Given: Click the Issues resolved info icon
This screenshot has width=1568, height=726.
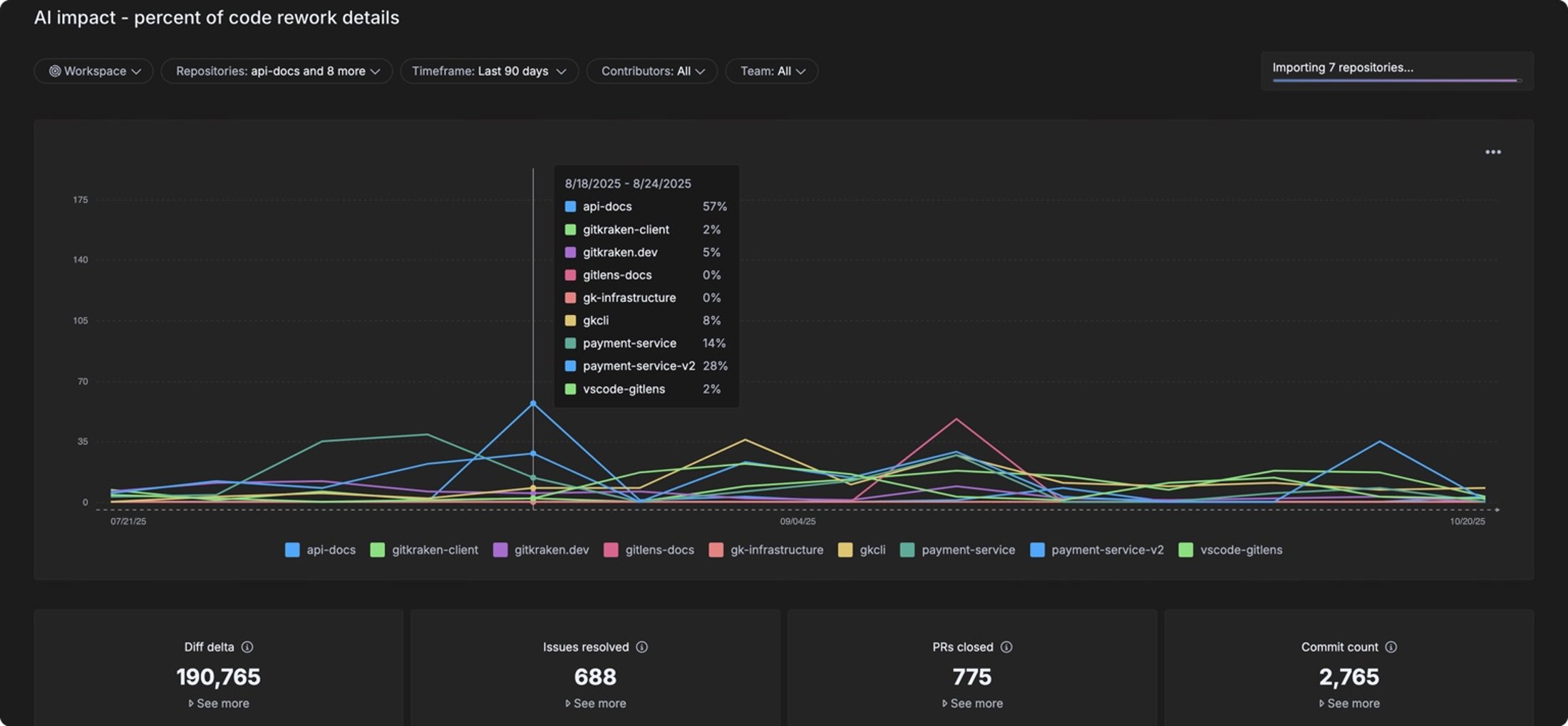Looking at the screenshot, I should click(641, 647).
